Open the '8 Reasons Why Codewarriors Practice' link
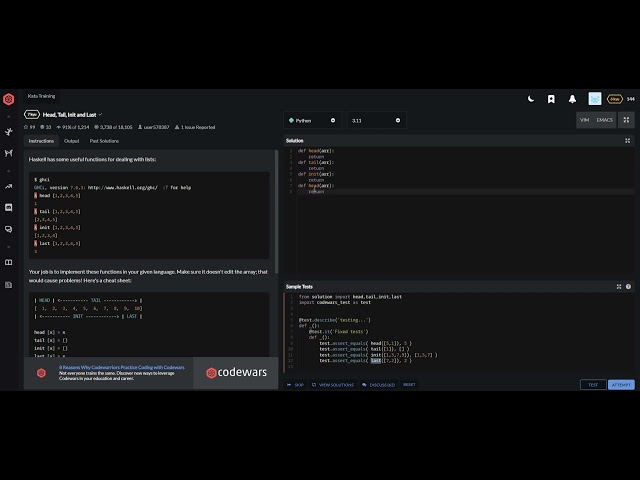Screen dimensions: 640x480 coord(122,367)
